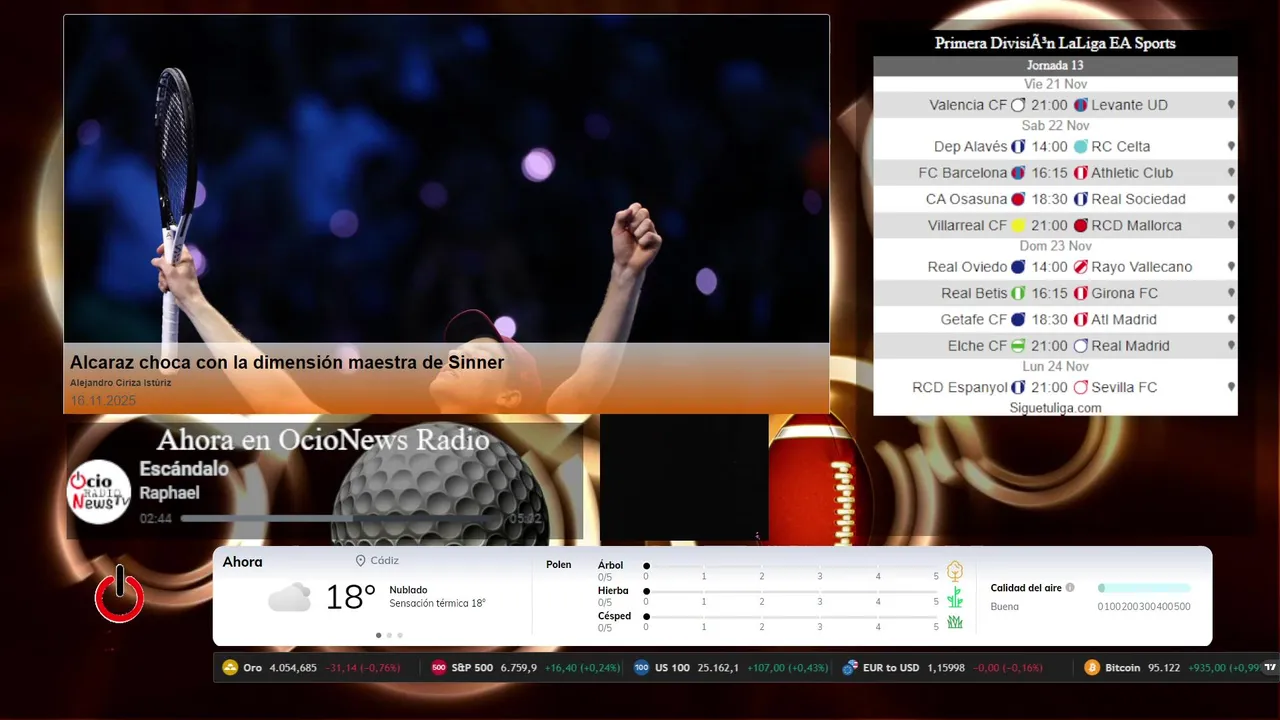Open the venue pin for Getafe CF match

(1231, 319)
